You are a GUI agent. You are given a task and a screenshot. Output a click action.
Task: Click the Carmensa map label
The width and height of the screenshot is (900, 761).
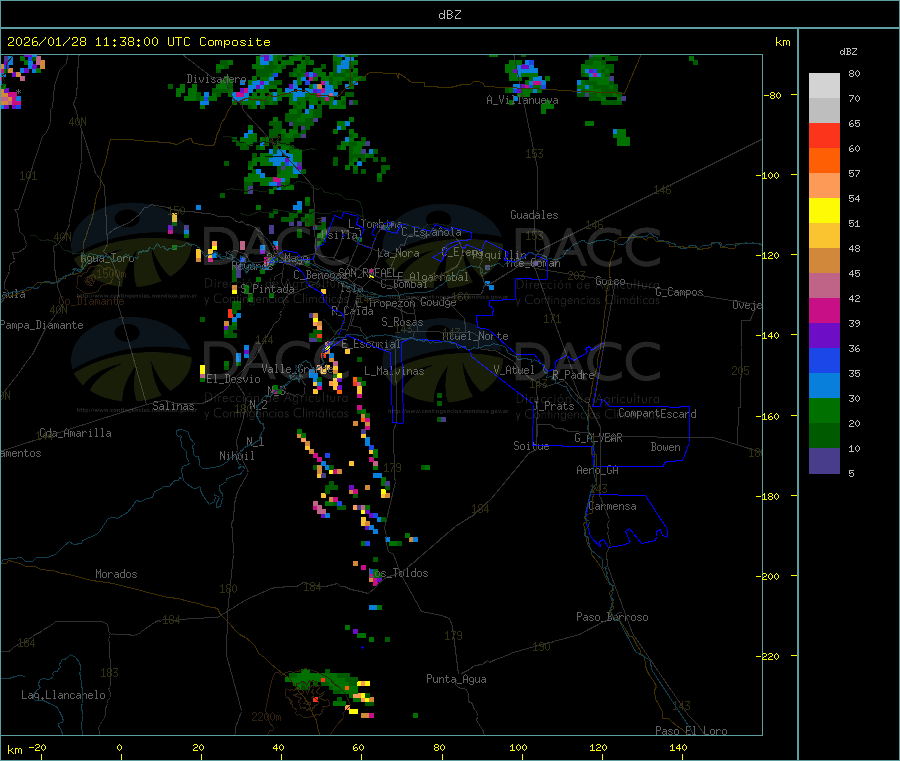pyautogui.click(x=612, y=506)
